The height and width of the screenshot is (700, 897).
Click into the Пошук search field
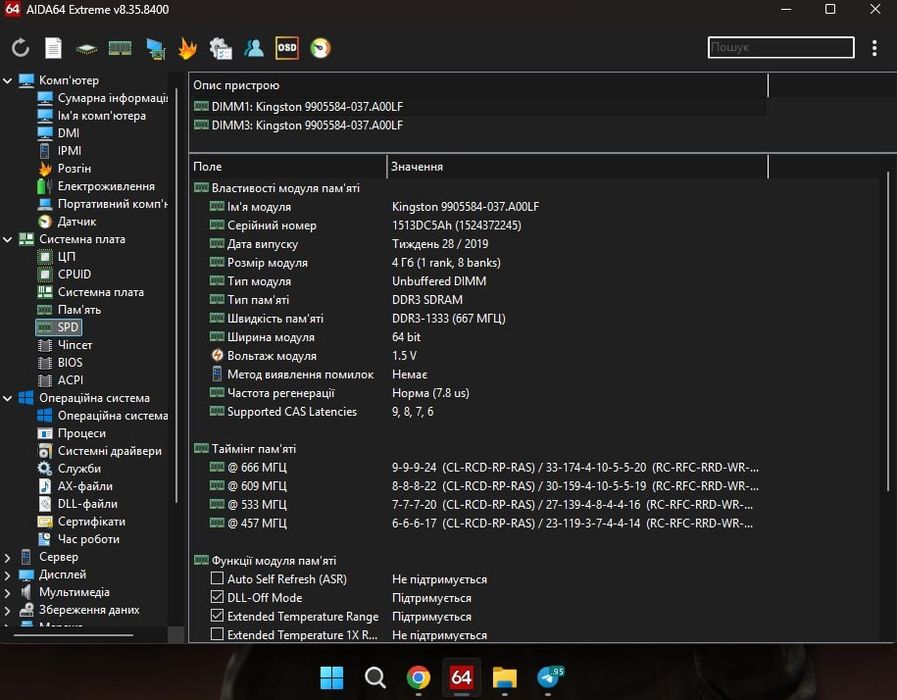pyautogui.click(x=781, y=47)
